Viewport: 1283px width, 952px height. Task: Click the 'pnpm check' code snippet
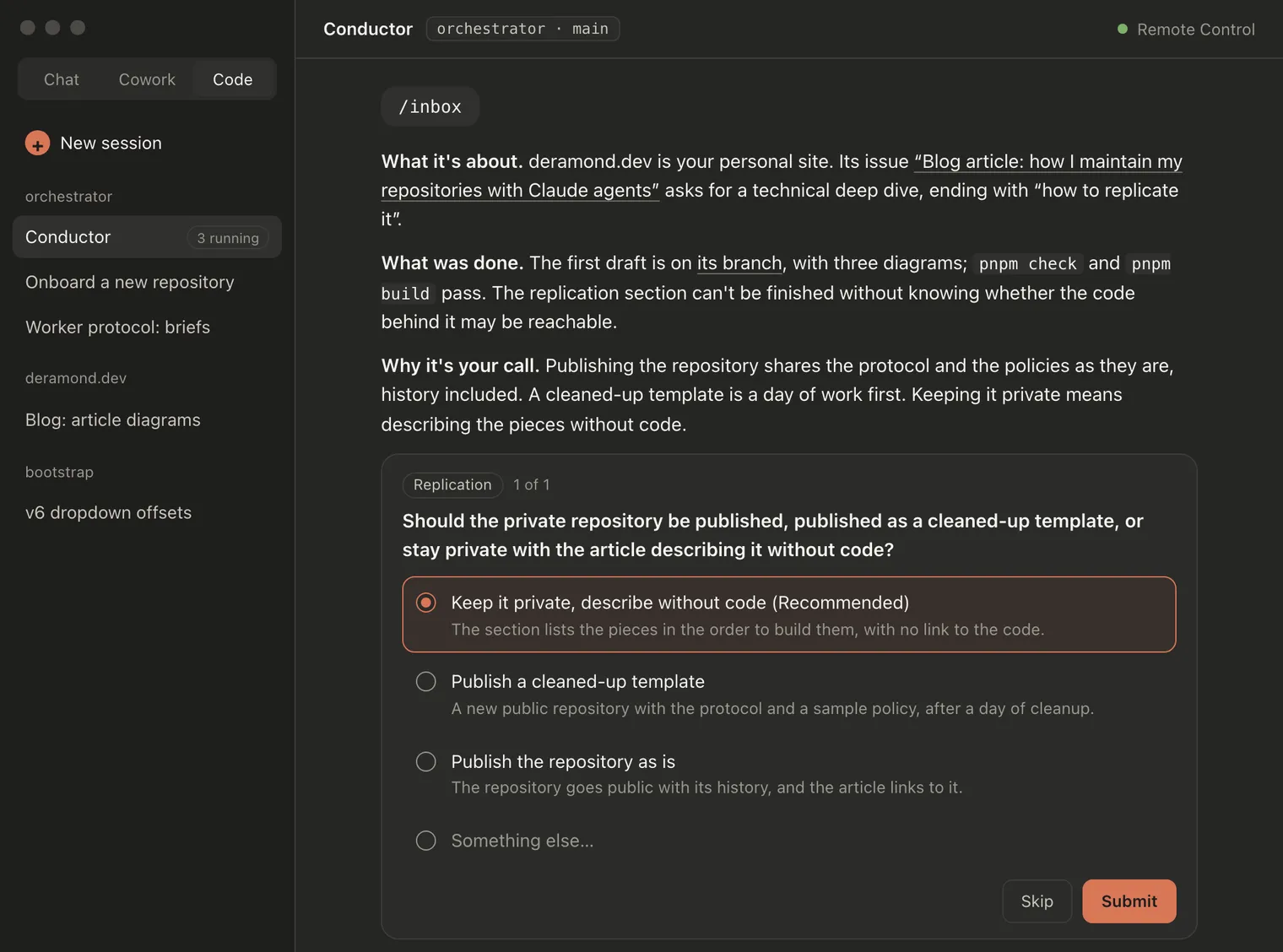[1027, 264]
